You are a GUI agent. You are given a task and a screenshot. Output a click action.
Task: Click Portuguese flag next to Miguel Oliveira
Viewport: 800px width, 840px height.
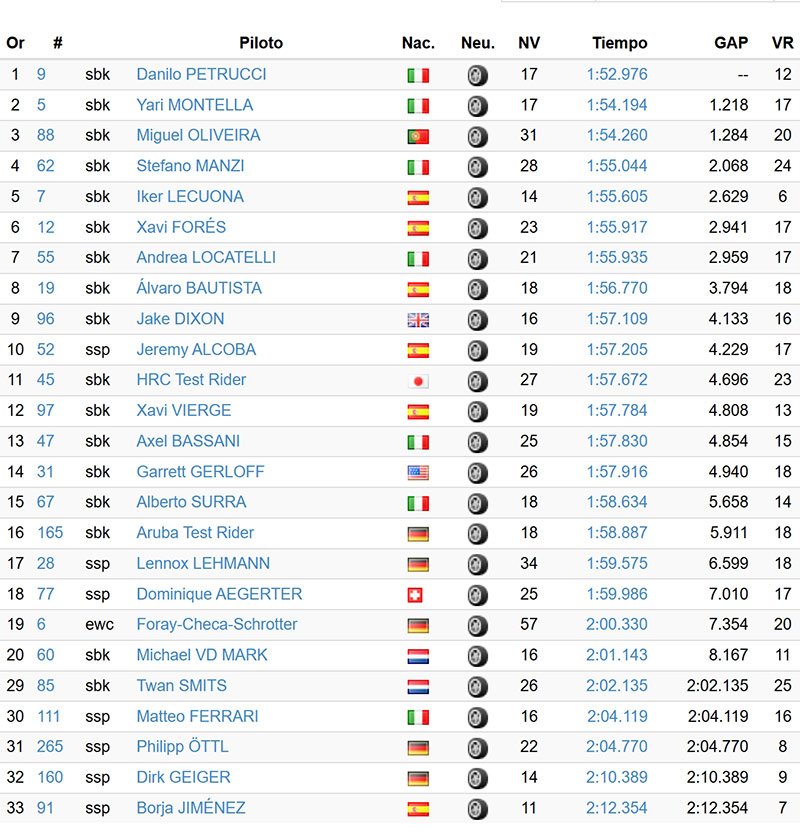[x=418, y=136]
